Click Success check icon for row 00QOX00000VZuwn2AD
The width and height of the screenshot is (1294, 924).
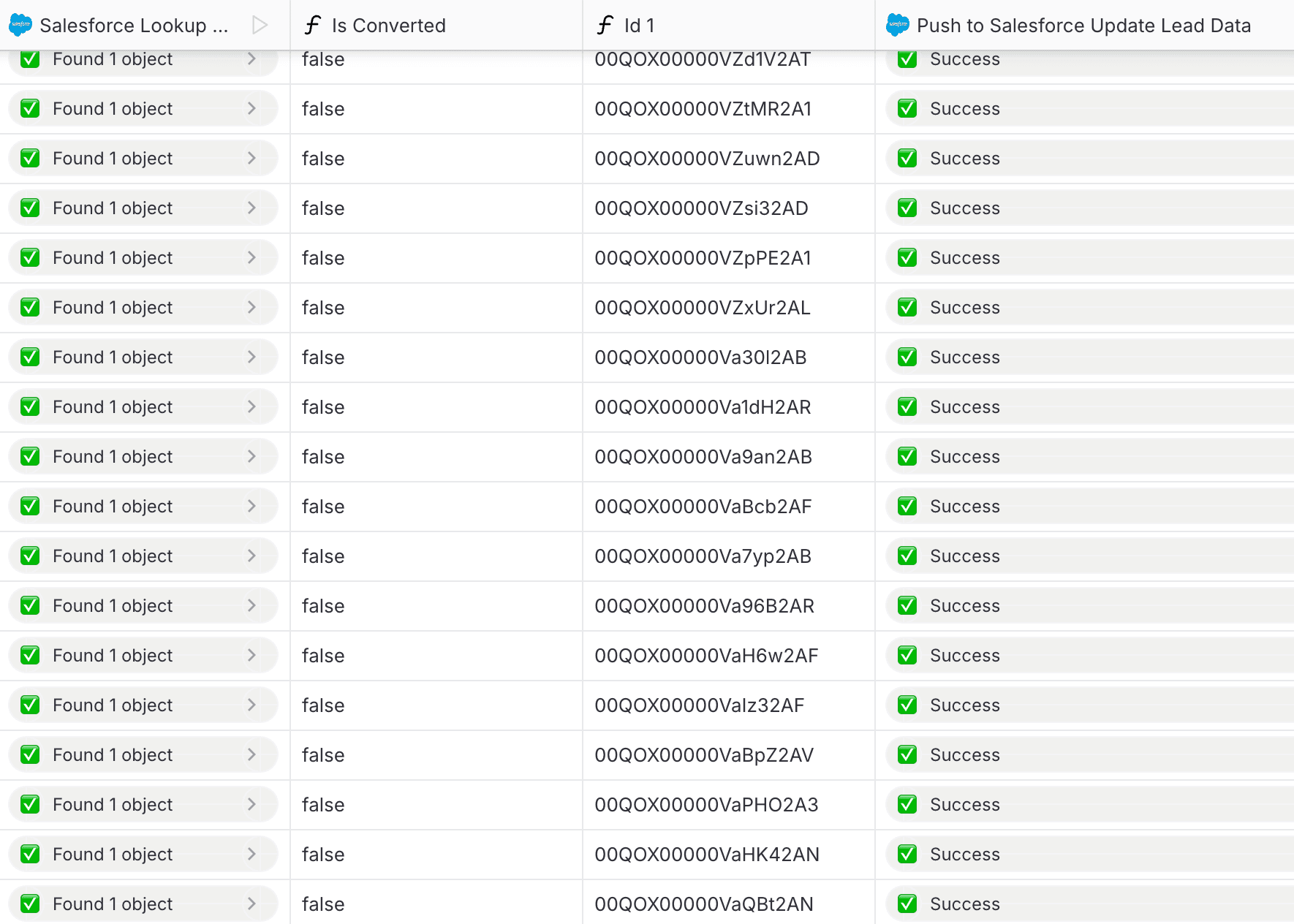click(907, 159)
